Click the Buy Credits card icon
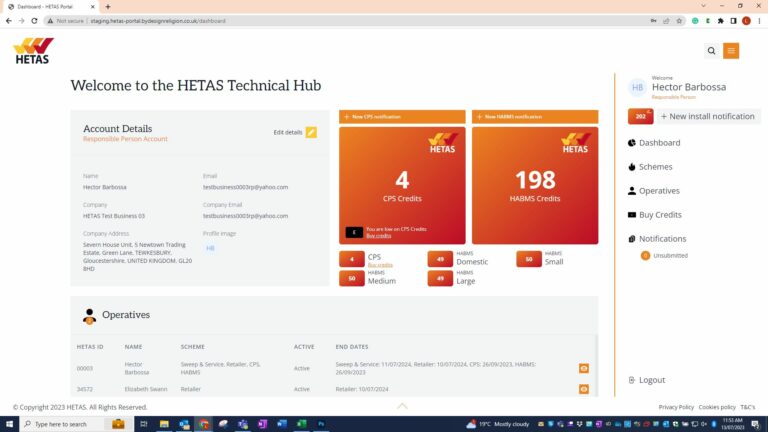768x432 pixels. 632,215
